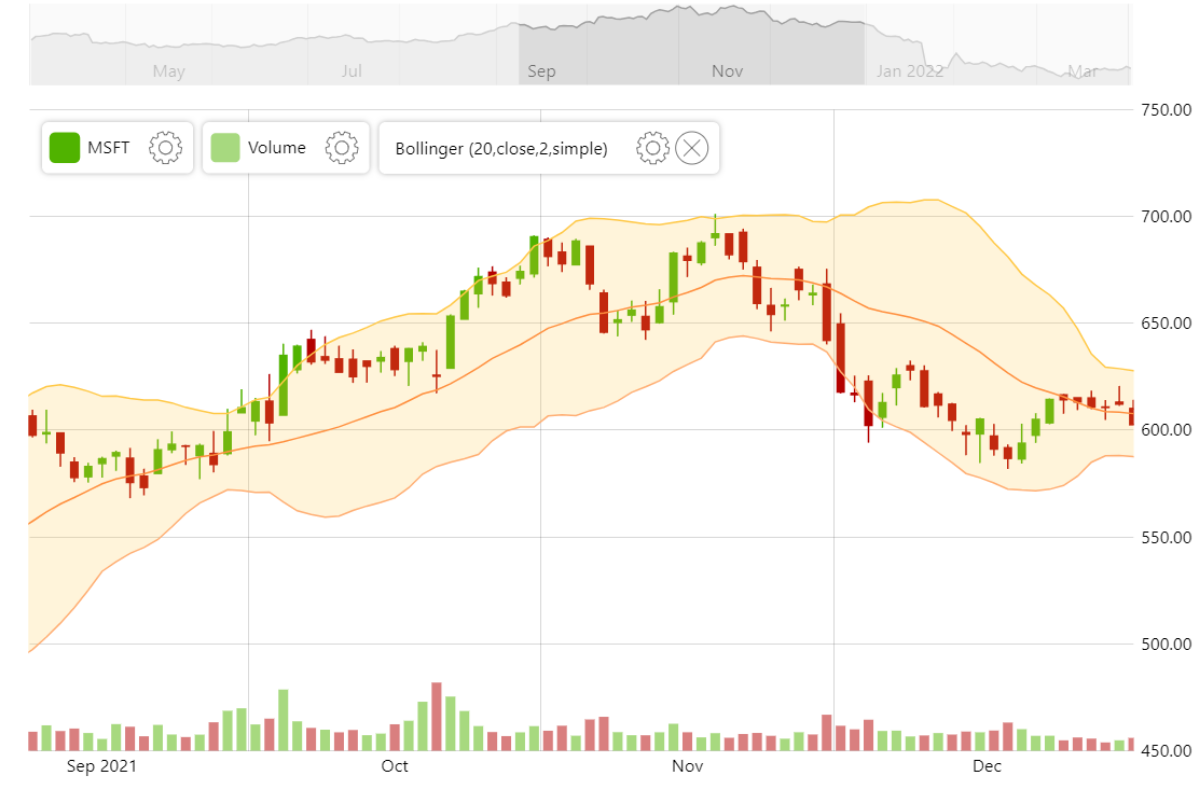The width and height of the screenshot is (1200, 800).
Task: Select the MSFT legend label
Action: [109, 148]
